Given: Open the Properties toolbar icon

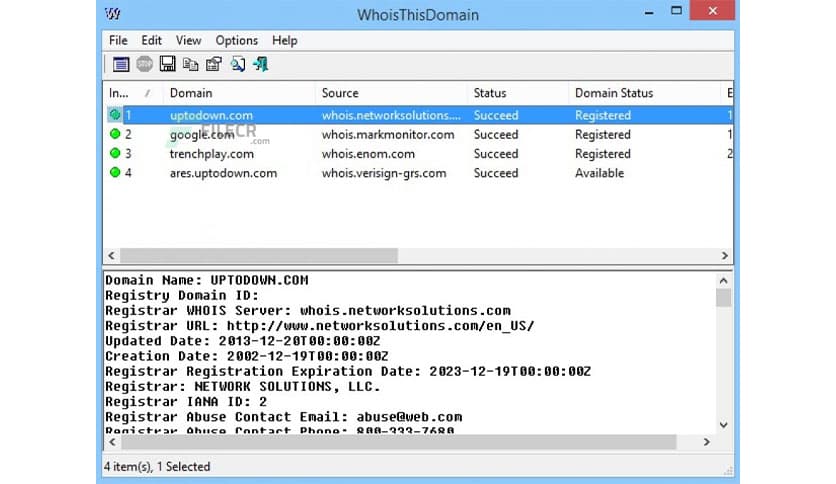Looking at the screenshot, I should point(214,64).
